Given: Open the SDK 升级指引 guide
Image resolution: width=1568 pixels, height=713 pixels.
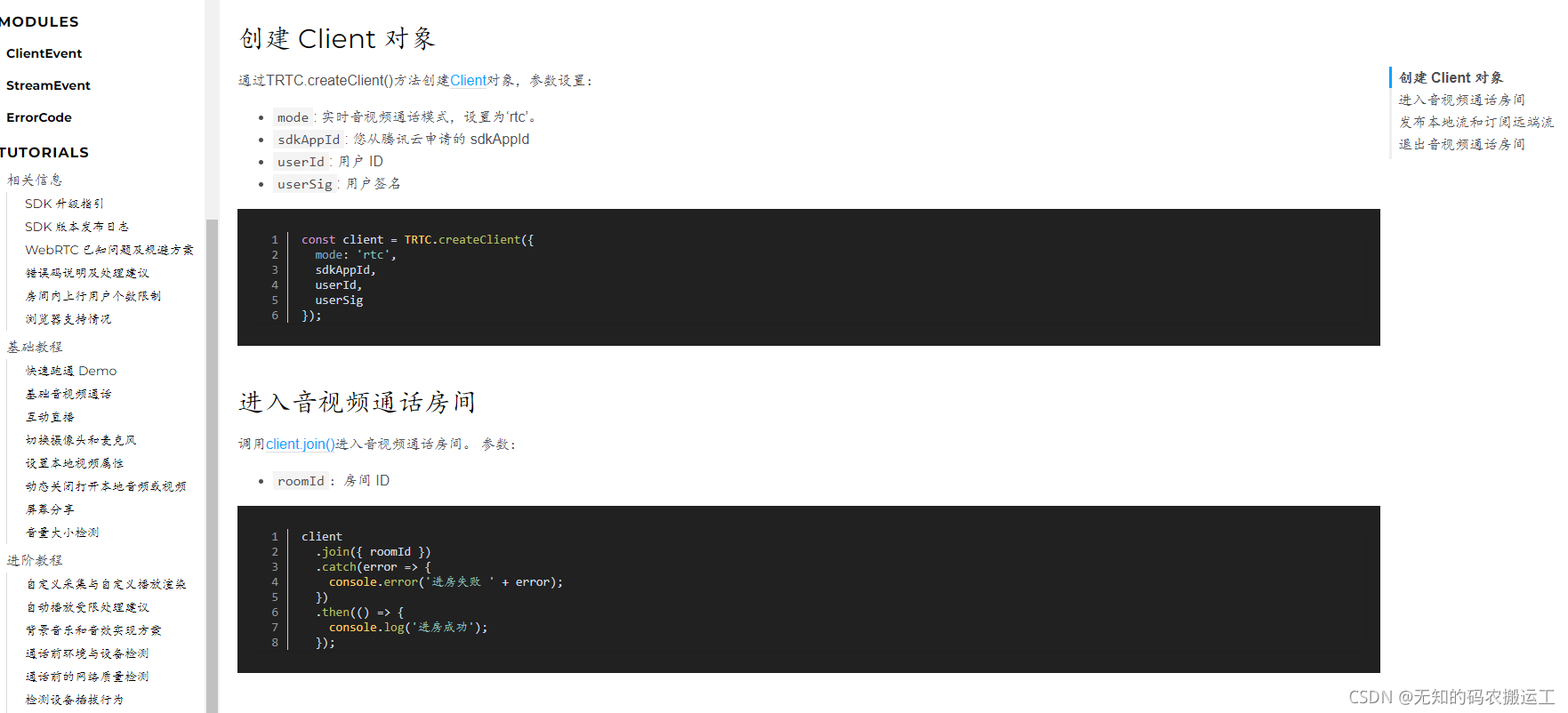Looking at the screenshot, I should pyautogui.click(x=63, y=203).
